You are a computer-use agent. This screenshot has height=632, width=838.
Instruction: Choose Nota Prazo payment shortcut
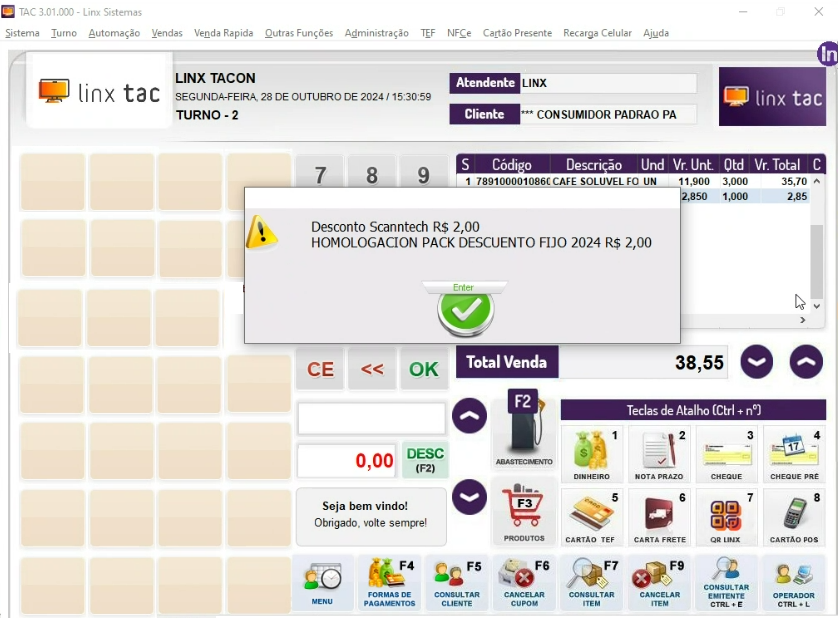(x=658, y=454)
